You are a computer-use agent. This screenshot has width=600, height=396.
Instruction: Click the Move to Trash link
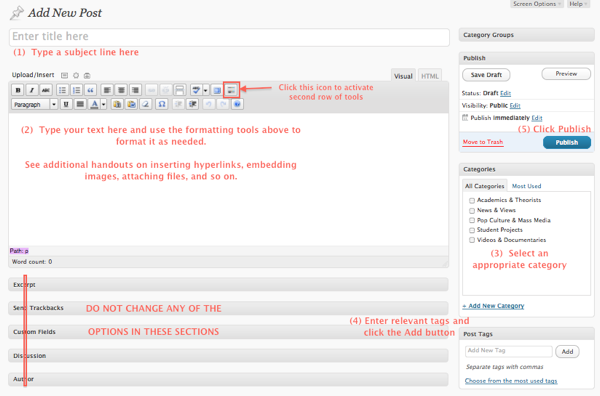(x=483, y=142)
